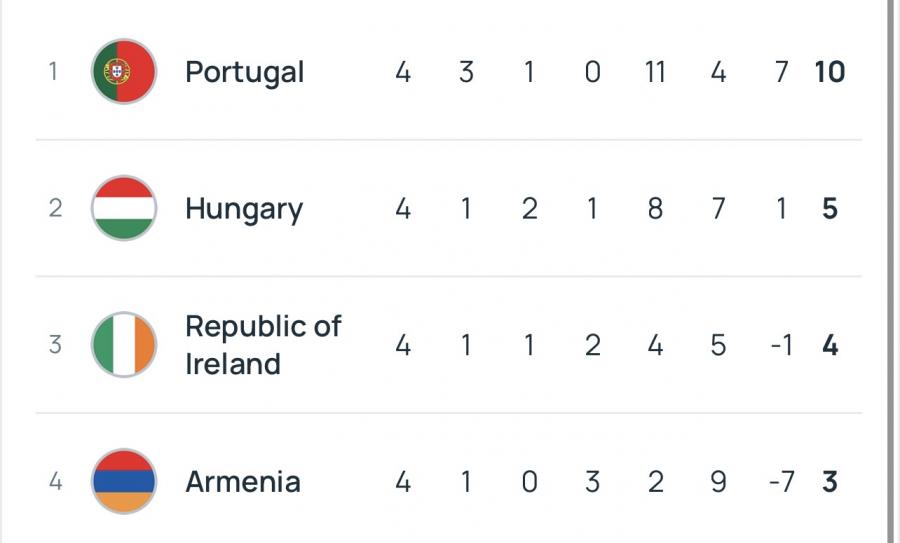The height and width of the screenshot is (543, 900).
Task: Click the Portugal flag icon
Action: [123, 72]
